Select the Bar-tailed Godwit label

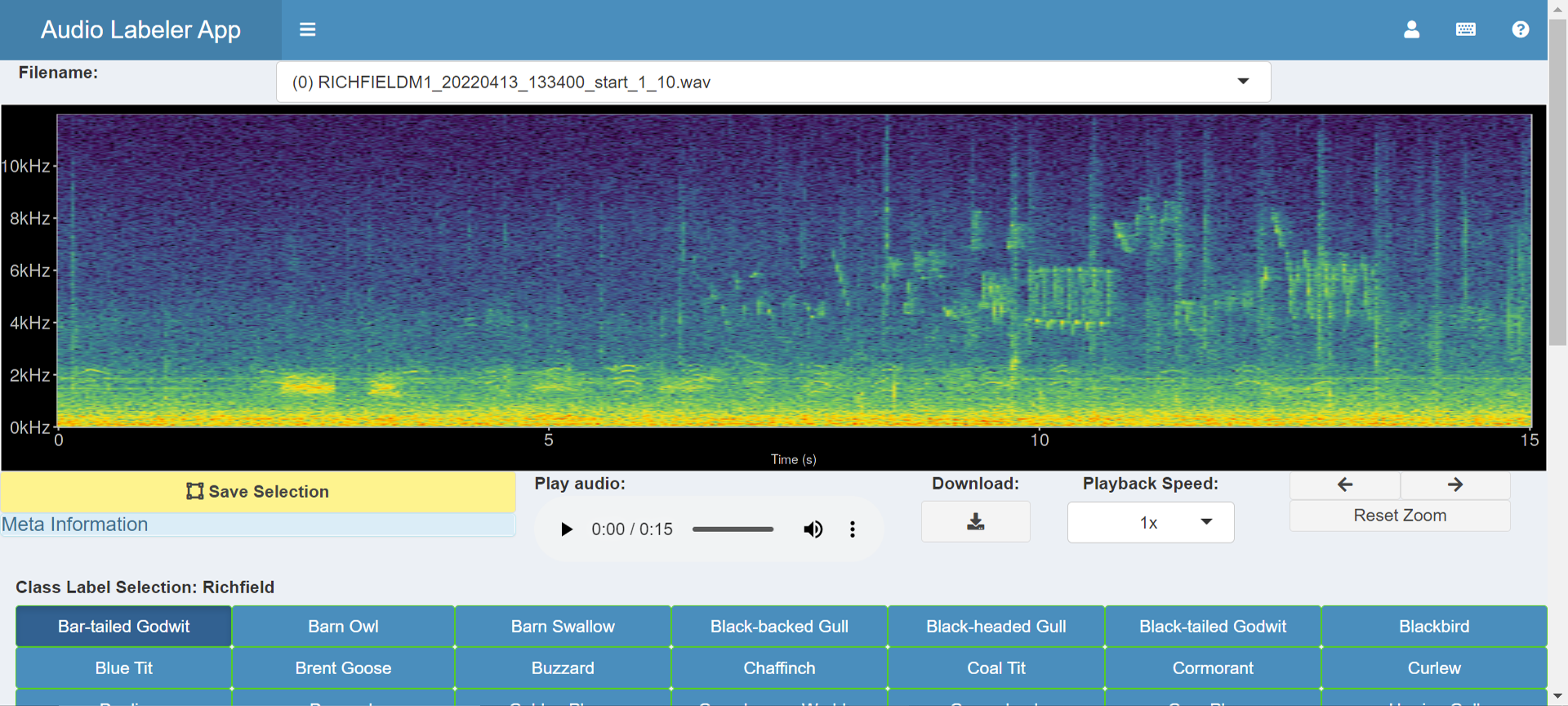pyautogui.click(x=123, y=626)
